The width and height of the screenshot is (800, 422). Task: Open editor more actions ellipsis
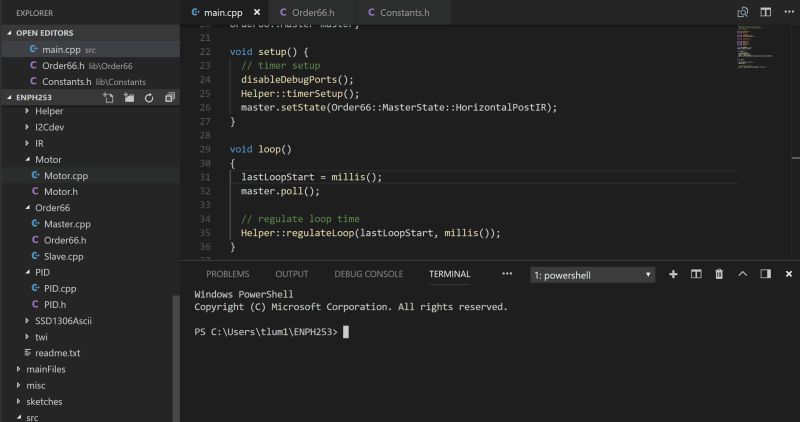pyautogui.click(x=789, y=12)
